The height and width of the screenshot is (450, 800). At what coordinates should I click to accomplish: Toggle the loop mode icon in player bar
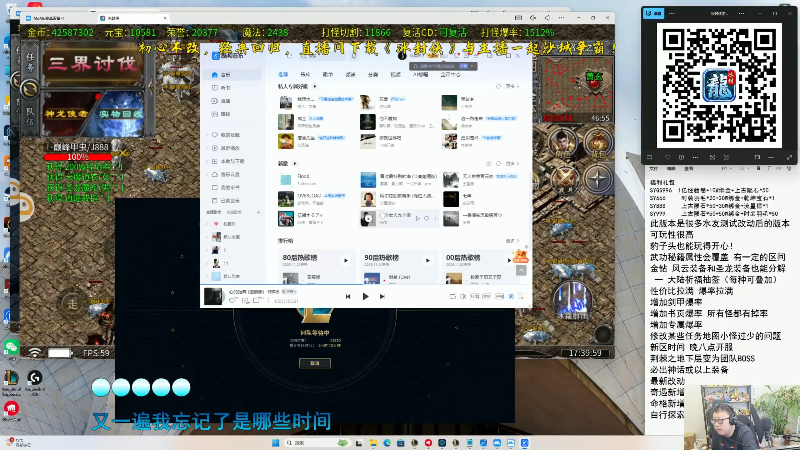point(453,296)
